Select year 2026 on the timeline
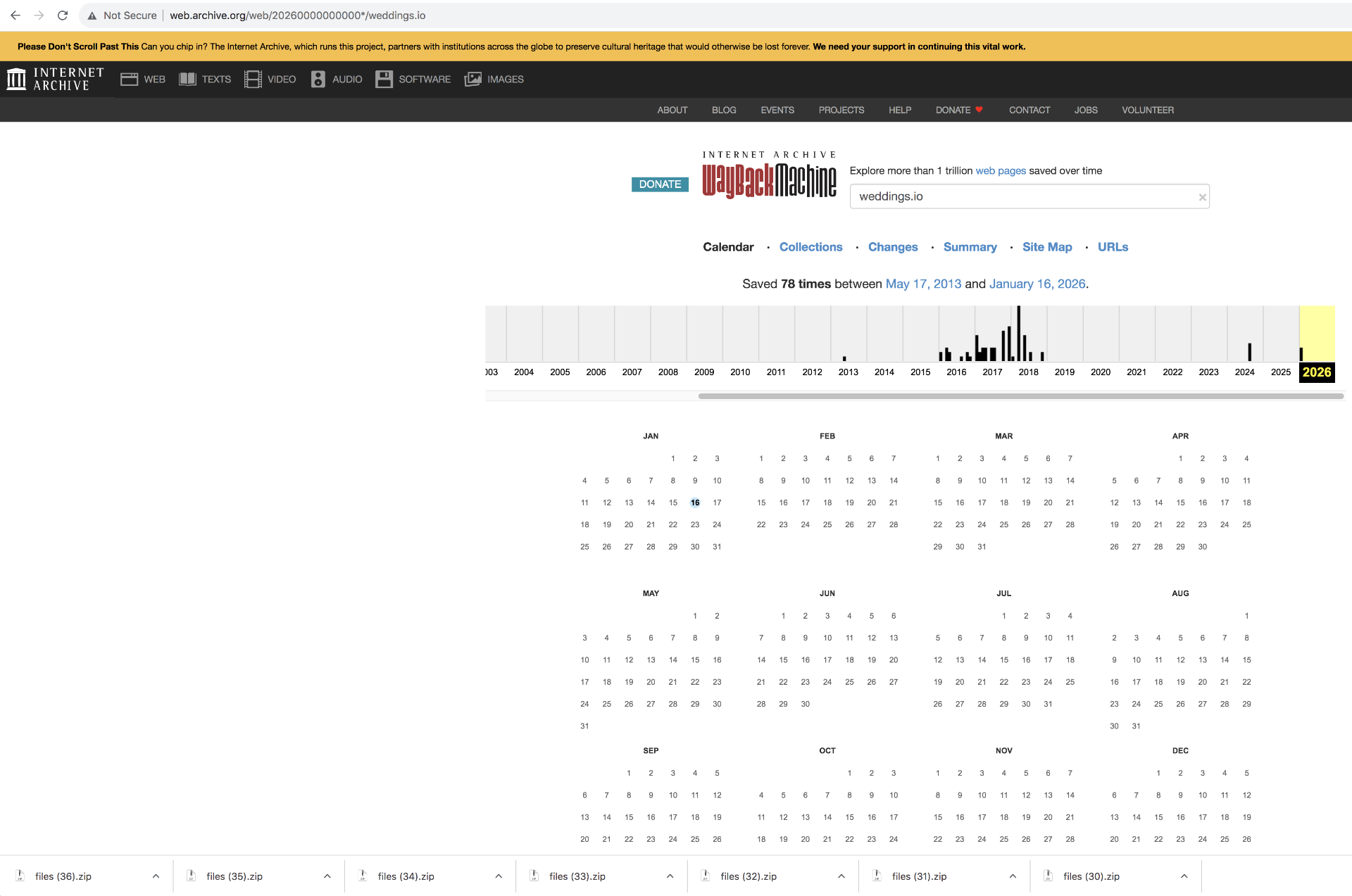Screen dimensions: 1352x896 coord(1317,372)
